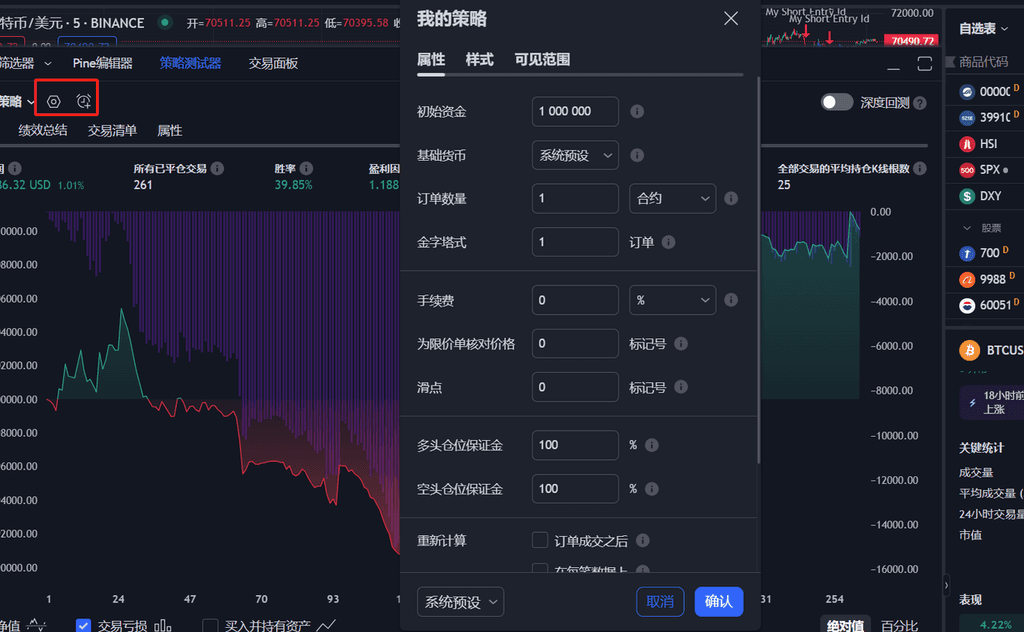
Task: Click the 手续费 input field
Action: tap(575, 300)
